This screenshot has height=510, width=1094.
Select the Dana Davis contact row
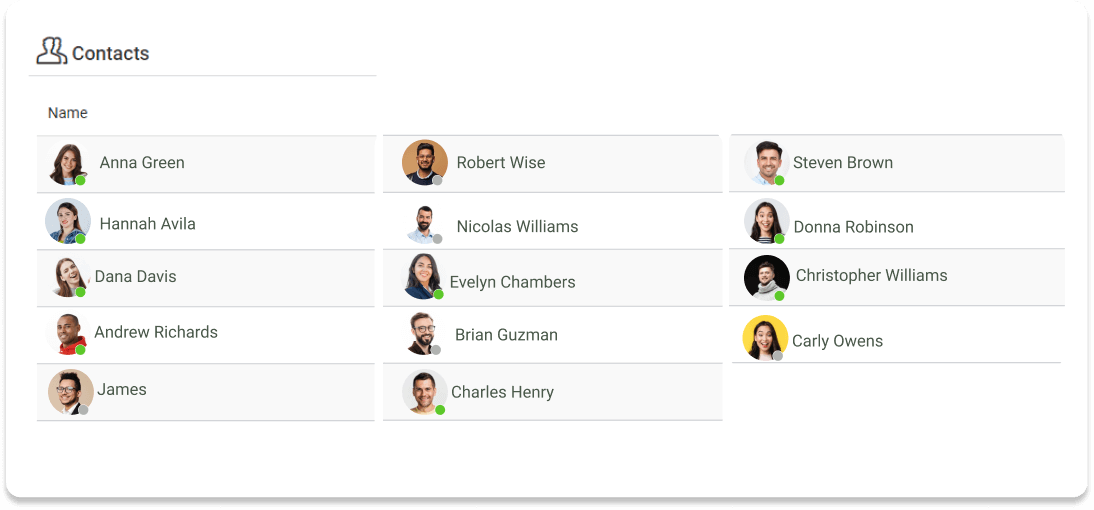[x=206, y=278]
